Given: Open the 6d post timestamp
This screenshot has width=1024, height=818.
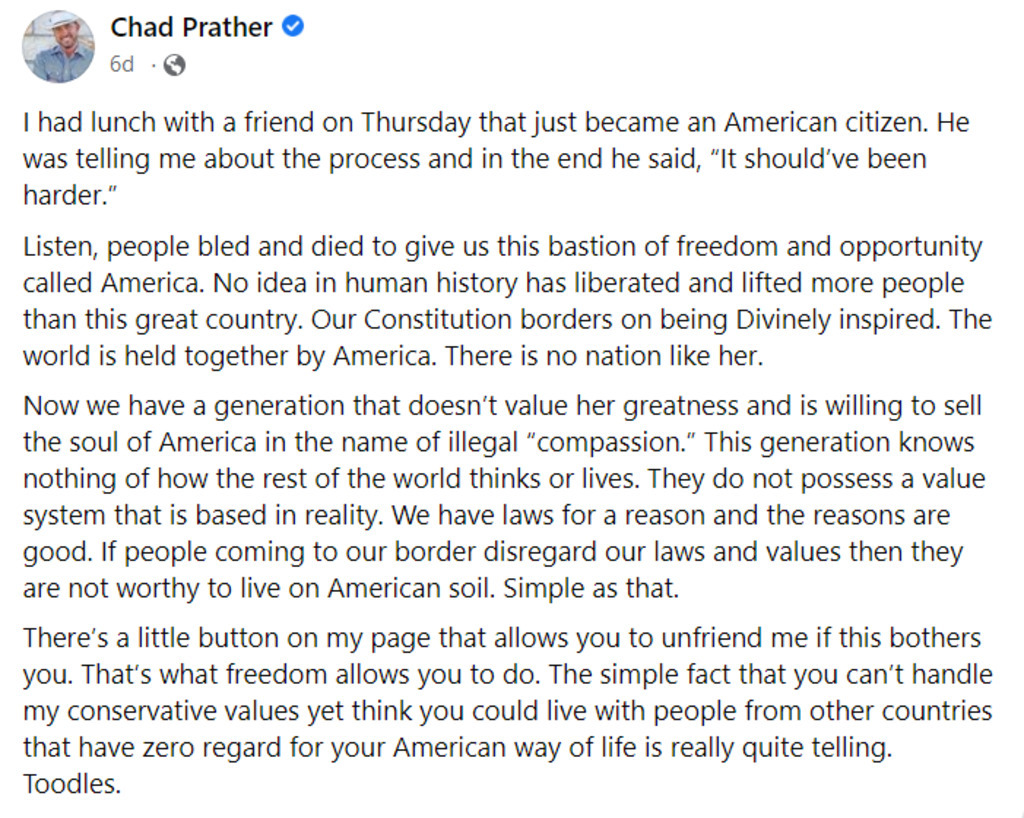Looking at the screenshot, I should point(121,64).
